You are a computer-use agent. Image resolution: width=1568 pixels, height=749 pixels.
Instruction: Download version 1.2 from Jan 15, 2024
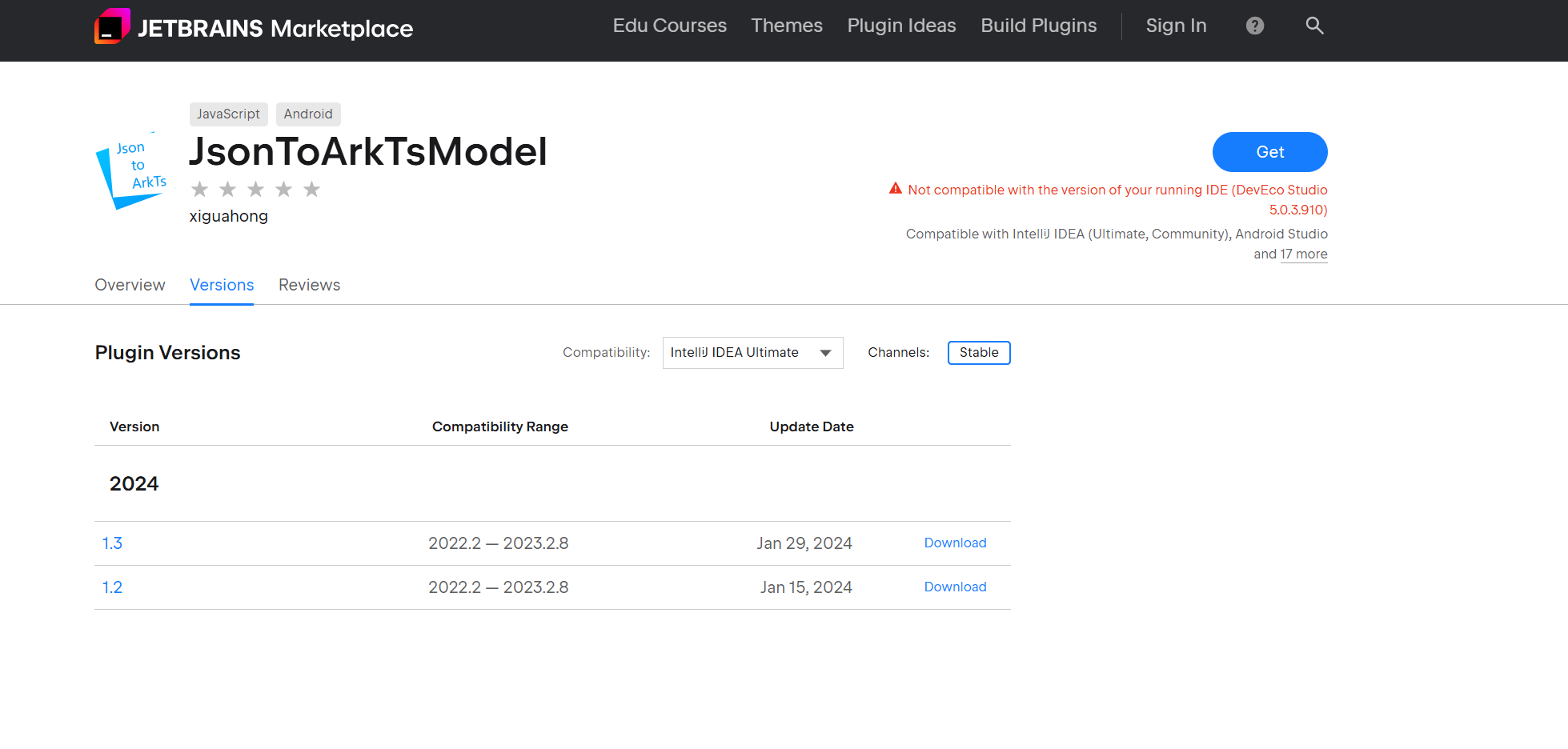[955, 587]
